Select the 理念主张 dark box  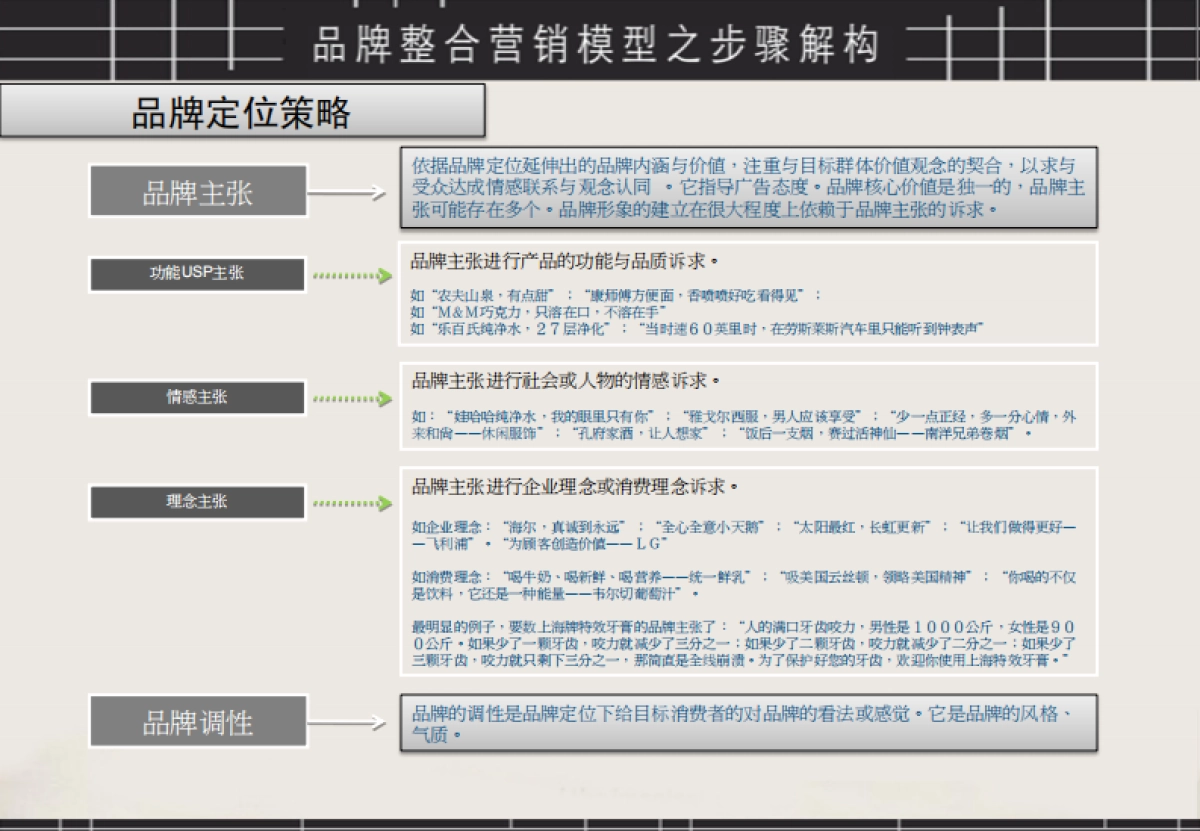[196, 502]
